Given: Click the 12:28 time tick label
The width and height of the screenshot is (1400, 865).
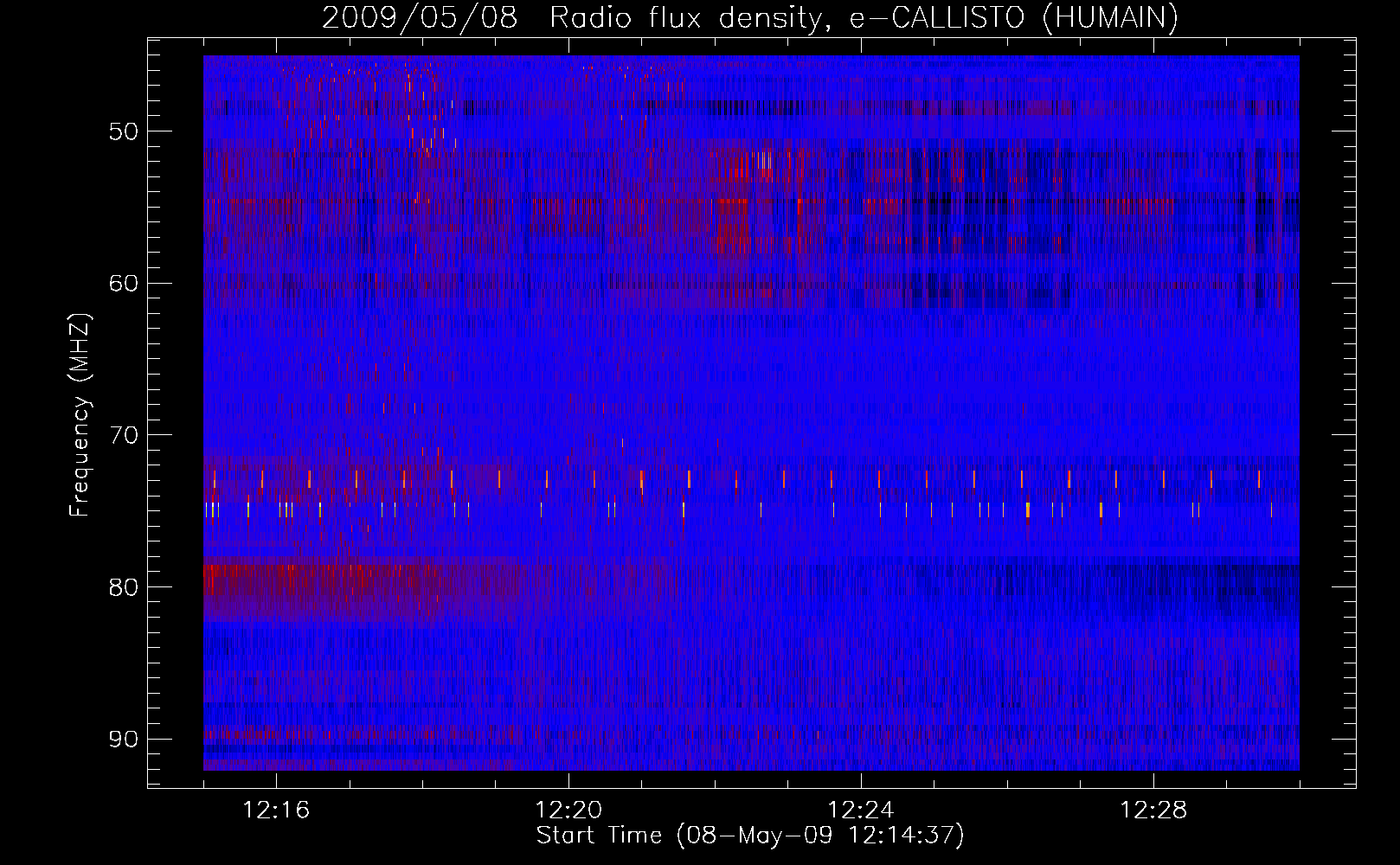Looking at the screenshot, I should coord(1153,811).
